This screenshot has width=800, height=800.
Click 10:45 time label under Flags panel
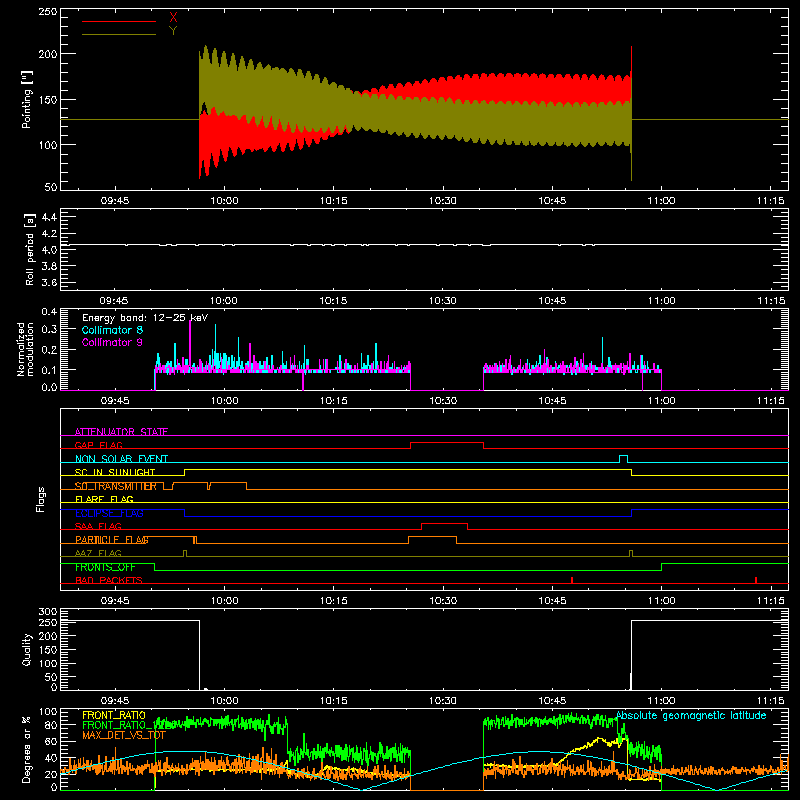tap(552, 601)
